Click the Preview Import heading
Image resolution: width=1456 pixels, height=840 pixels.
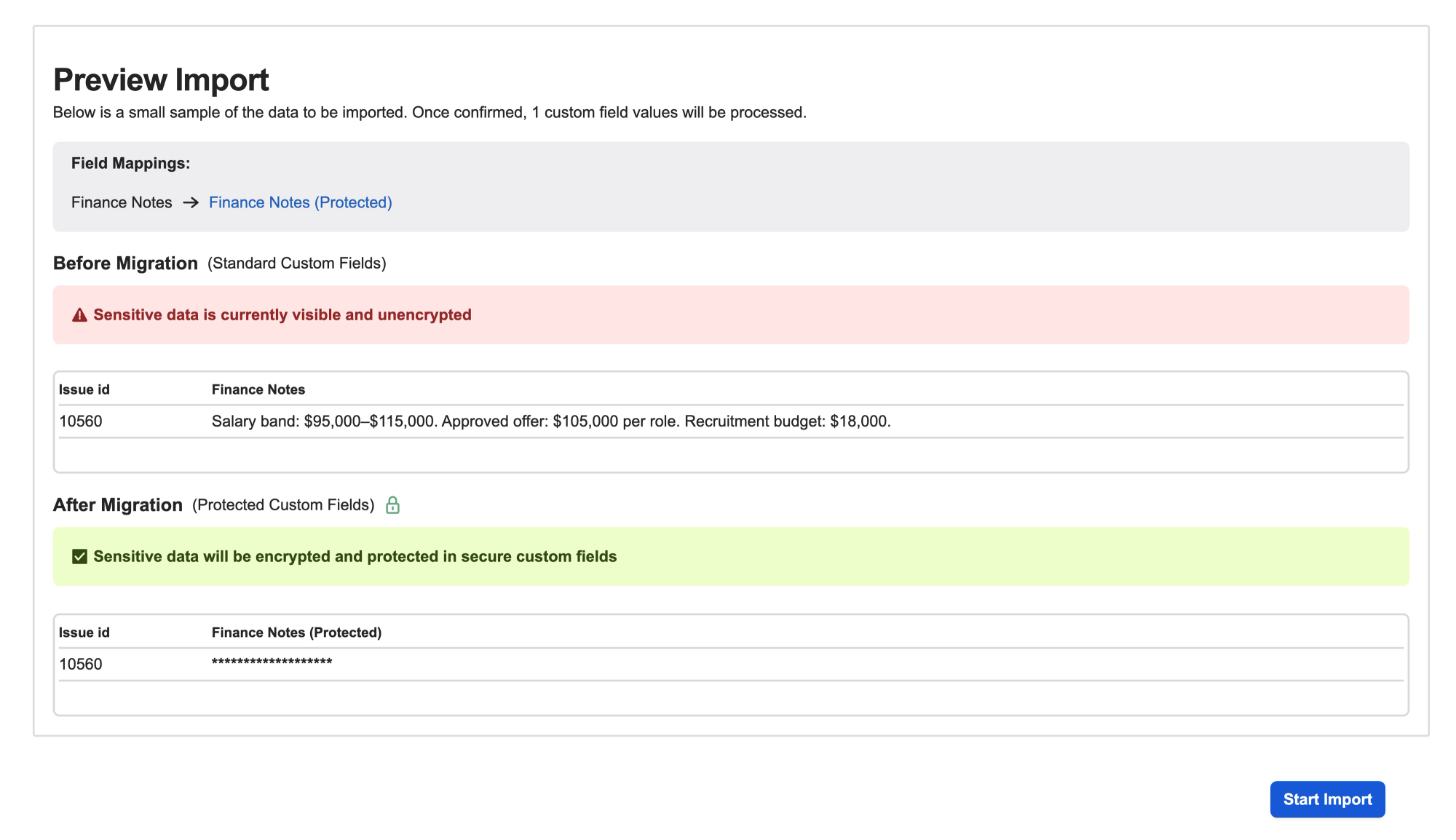tap(161, 80)
